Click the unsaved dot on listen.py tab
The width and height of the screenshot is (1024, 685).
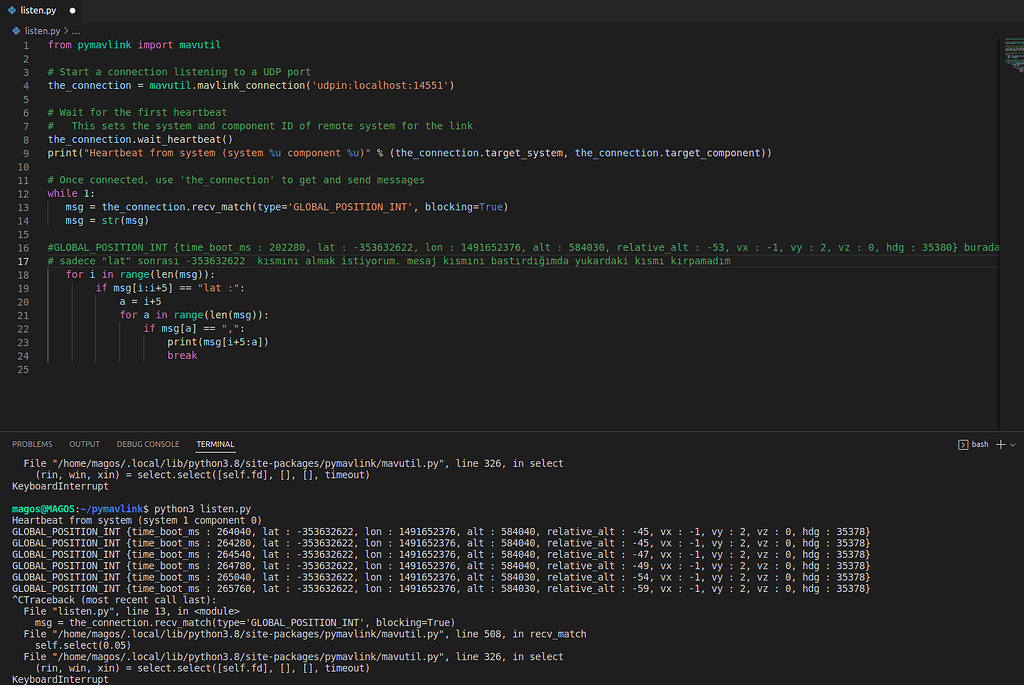[73, 10]
